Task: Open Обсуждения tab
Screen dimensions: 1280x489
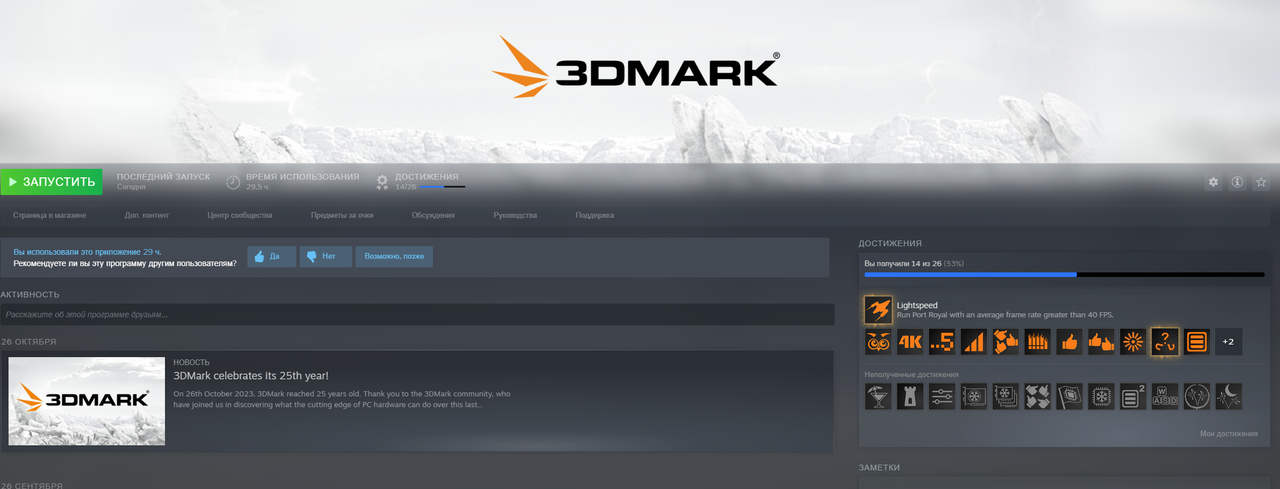Action: [x=433, y=215]
